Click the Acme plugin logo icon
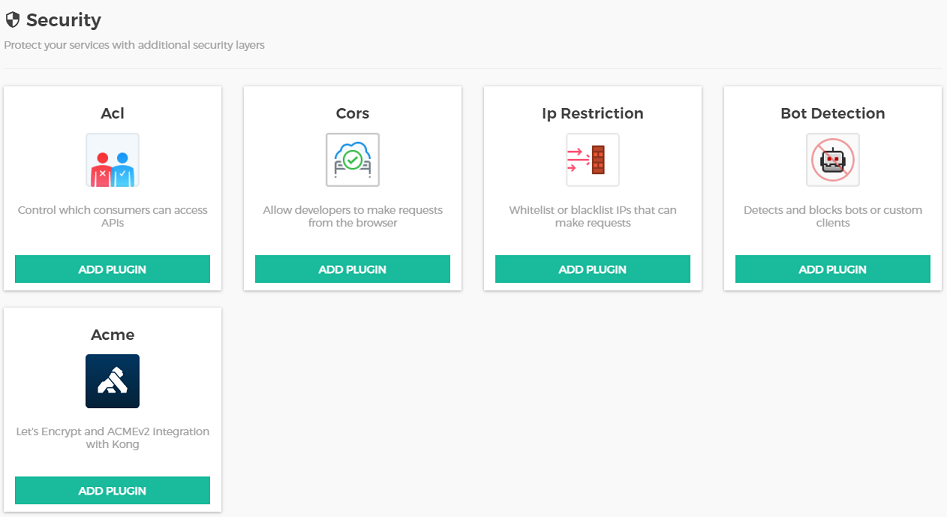The image size is (947, 517). tap(112, 381)
